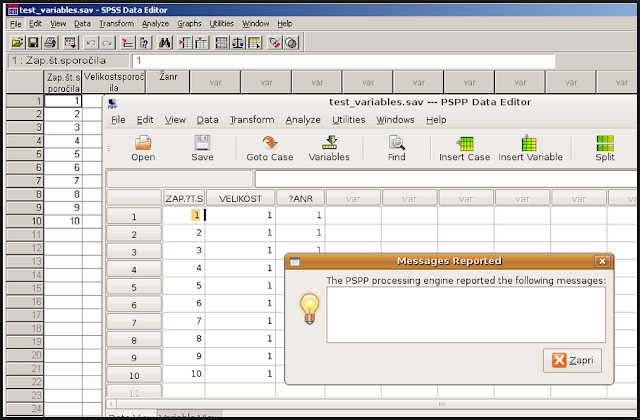Open SPSS File menu
The width and height of the screenshot is (640, 420).
point(16,24)
